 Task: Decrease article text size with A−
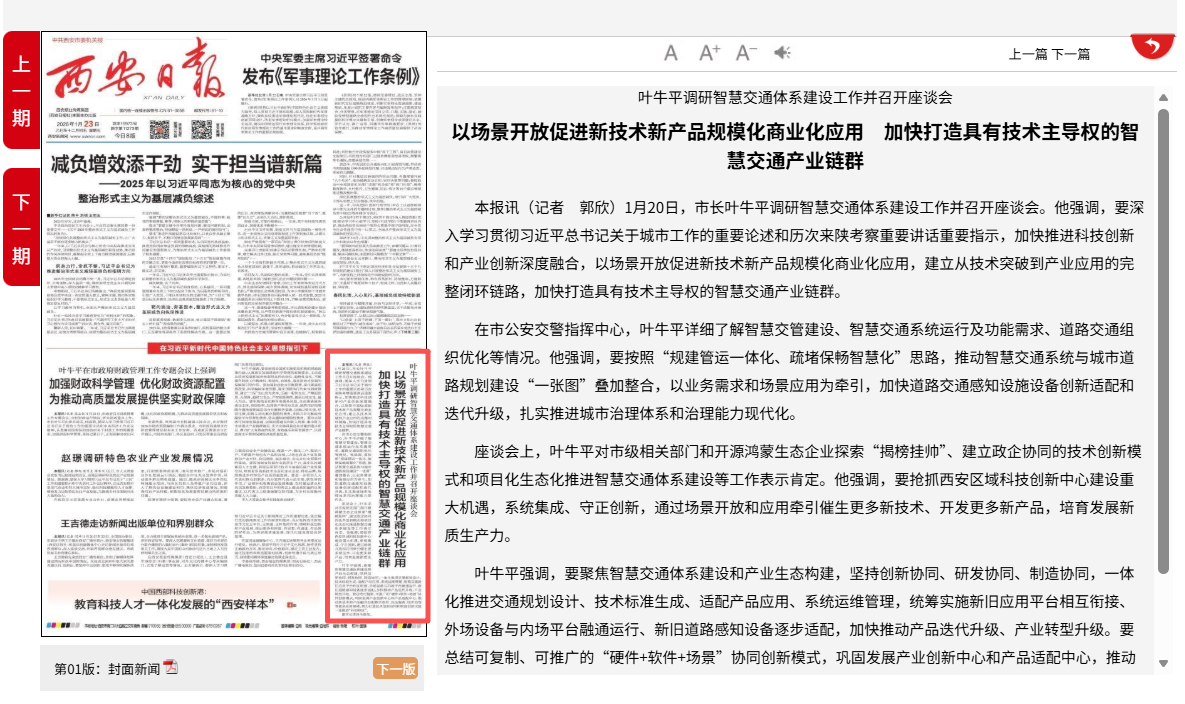(746, 53)
